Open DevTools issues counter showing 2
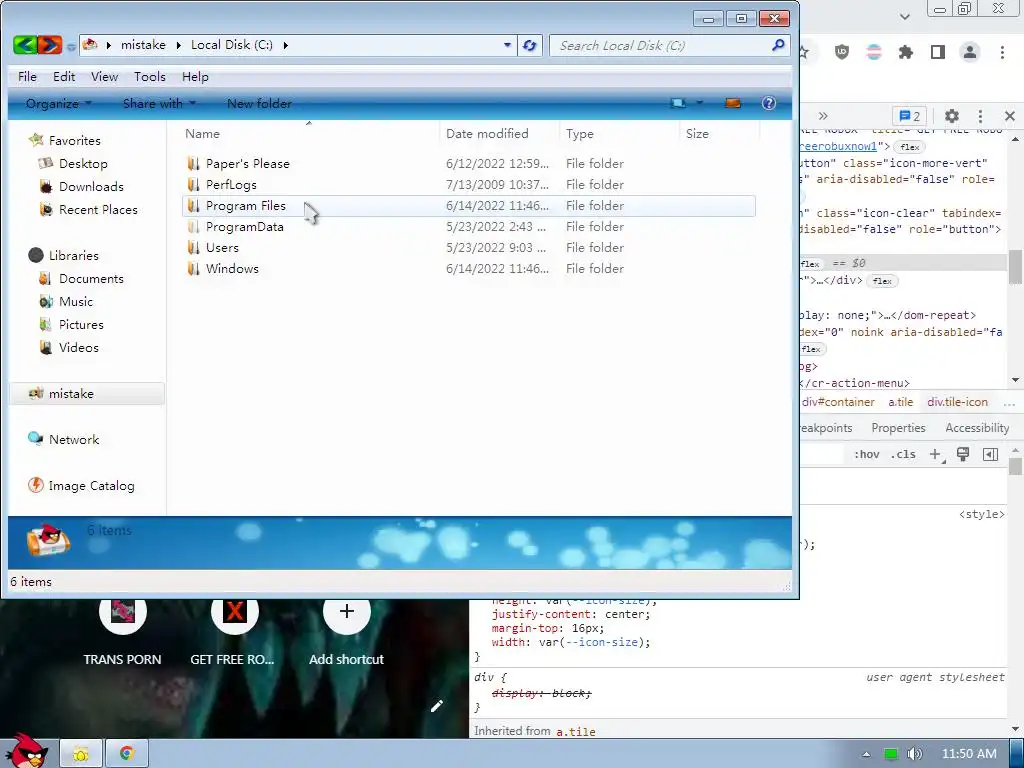 point(909,116)
